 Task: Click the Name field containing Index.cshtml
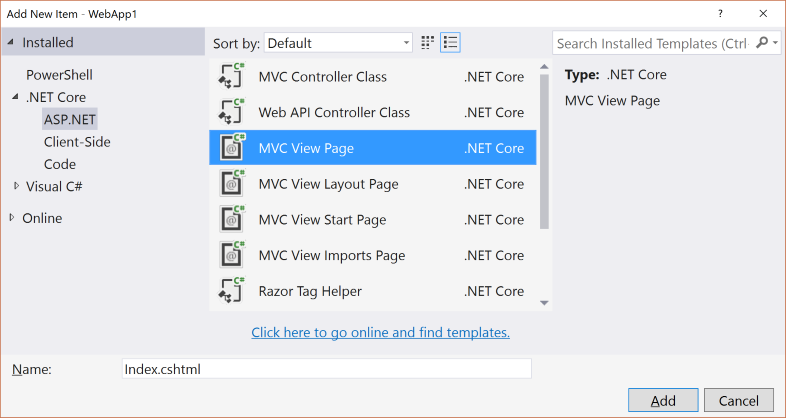(326, 369)
